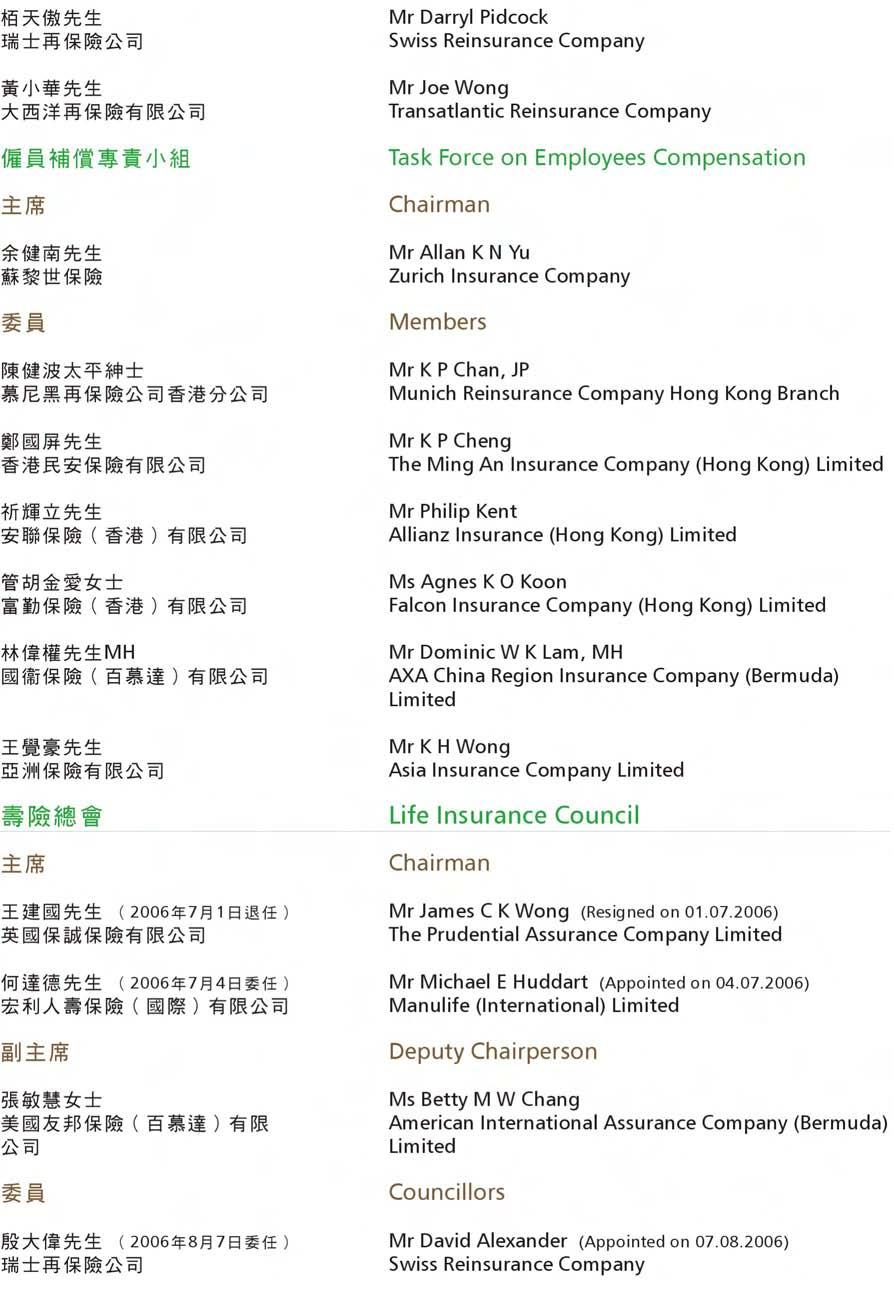Select the text Transatlantic Reinsurance Company
The image size is (894, 1312).
pos(550,111)
